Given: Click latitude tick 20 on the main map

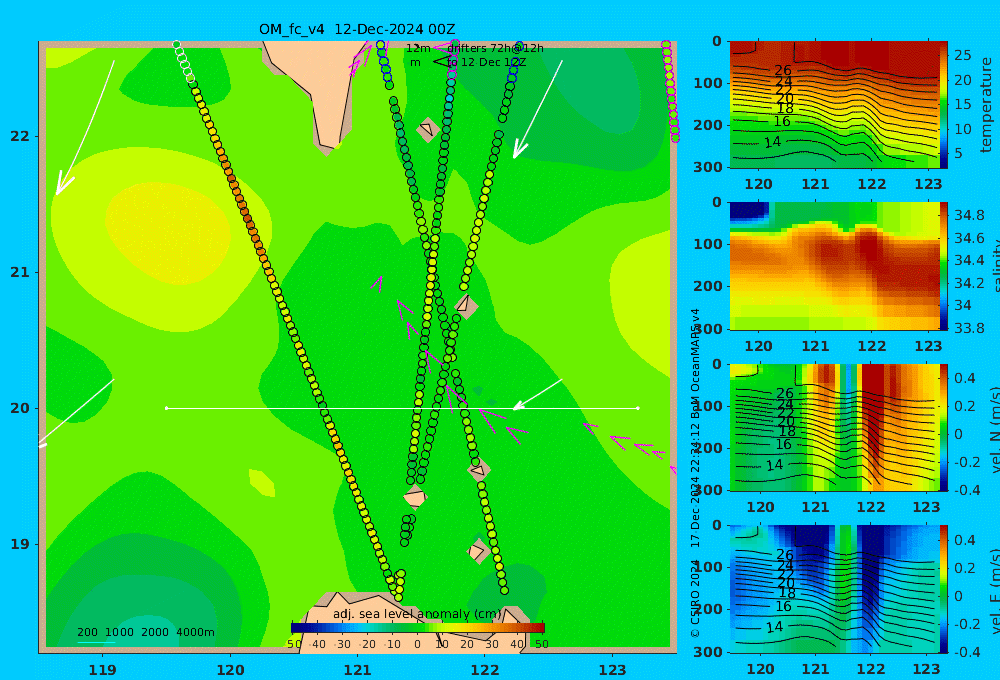Looking at the screenshot, I should [20, 408].
